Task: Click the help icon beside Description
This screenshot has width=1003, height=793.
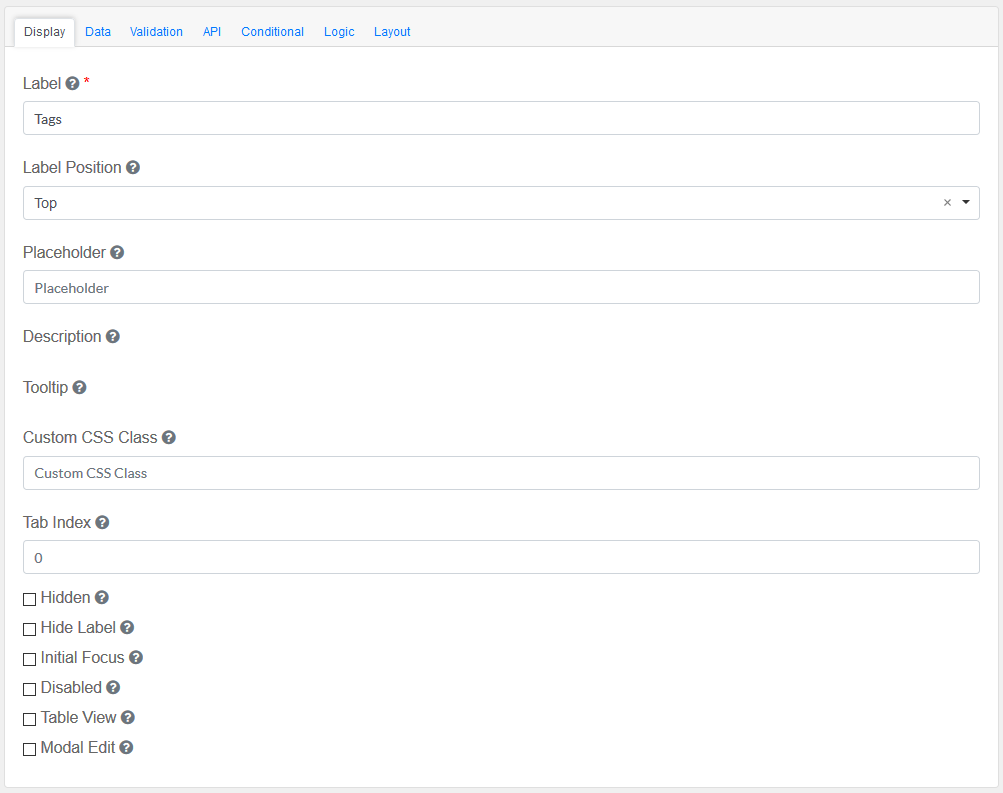Action: tap(113, 337)
